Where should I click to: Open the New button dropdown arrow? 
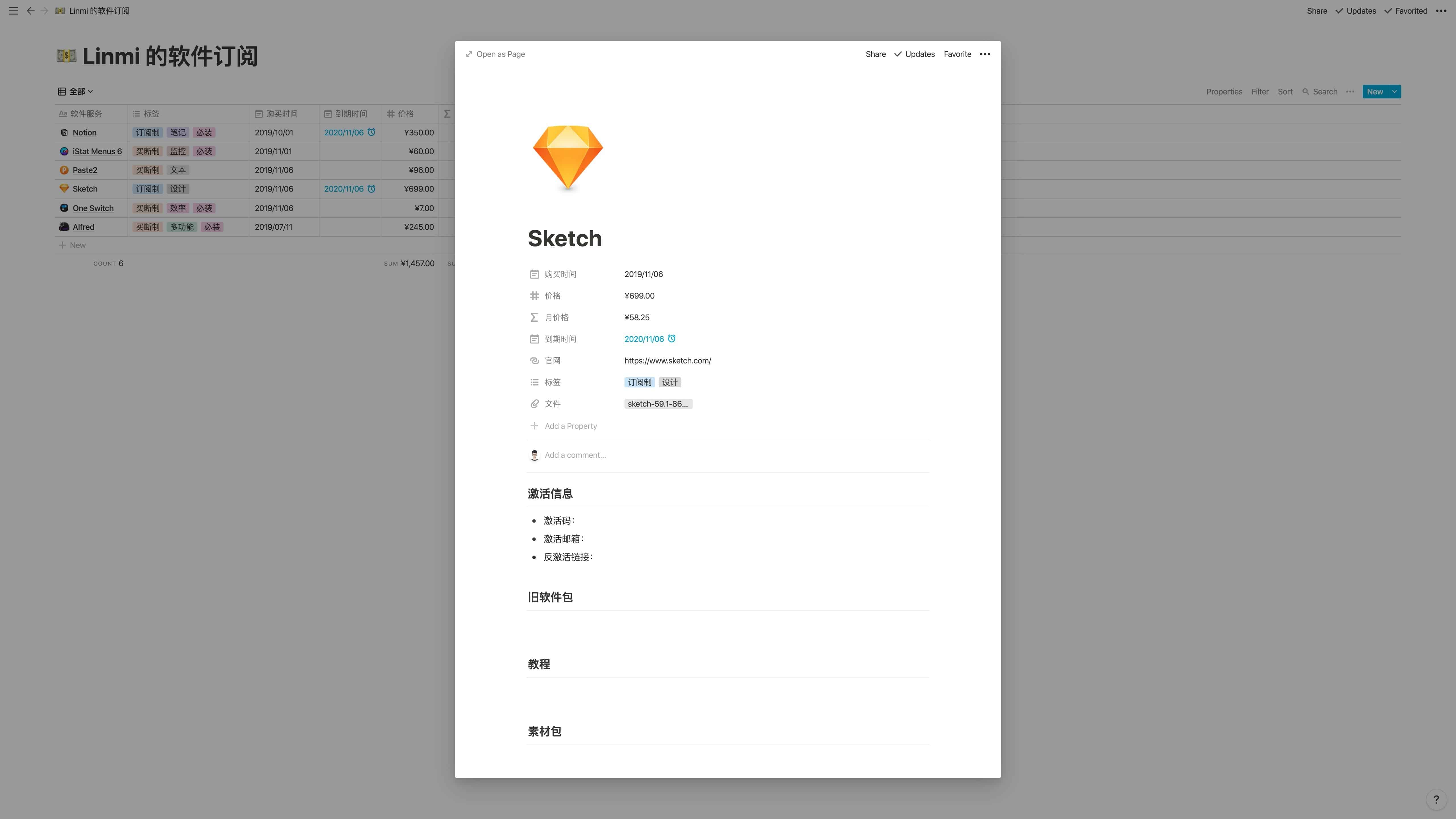pyautogui.click(x=1394, y=92)
